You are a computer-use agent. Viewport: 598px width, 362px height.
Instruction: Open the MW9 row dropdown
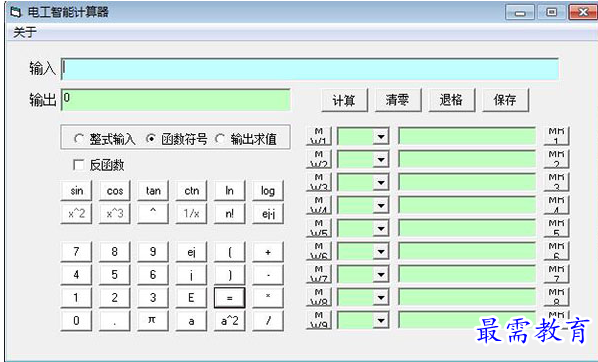[381, 320]
